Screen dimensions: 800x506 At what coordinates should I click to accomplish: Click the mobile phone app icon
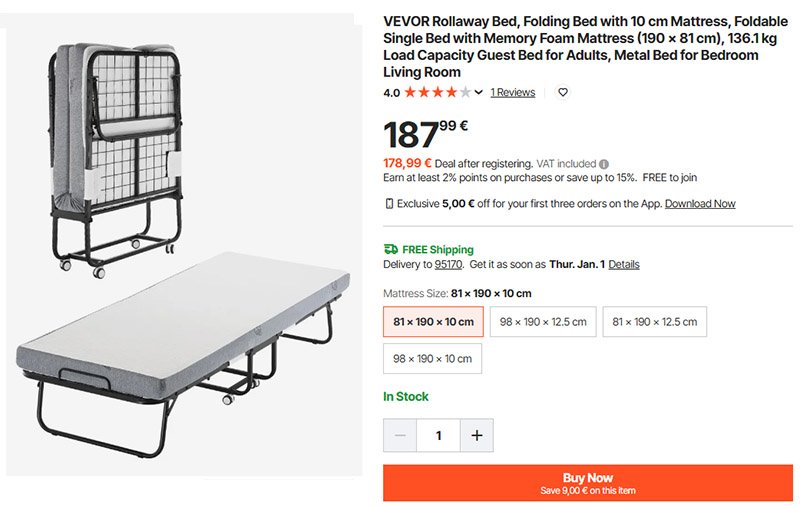click(389, 204)
